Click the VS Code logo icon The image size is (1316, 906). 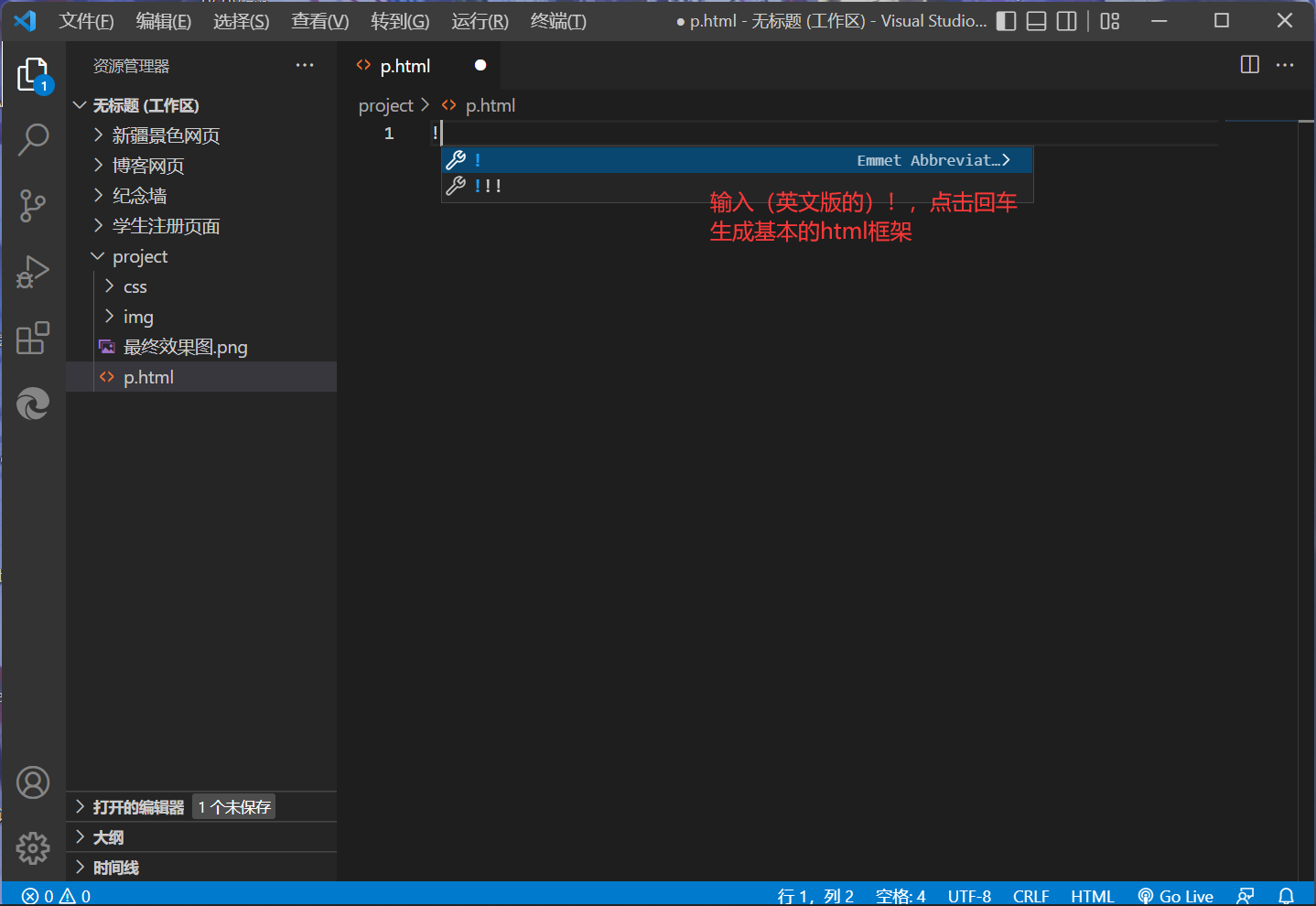(x=25, y=20)
